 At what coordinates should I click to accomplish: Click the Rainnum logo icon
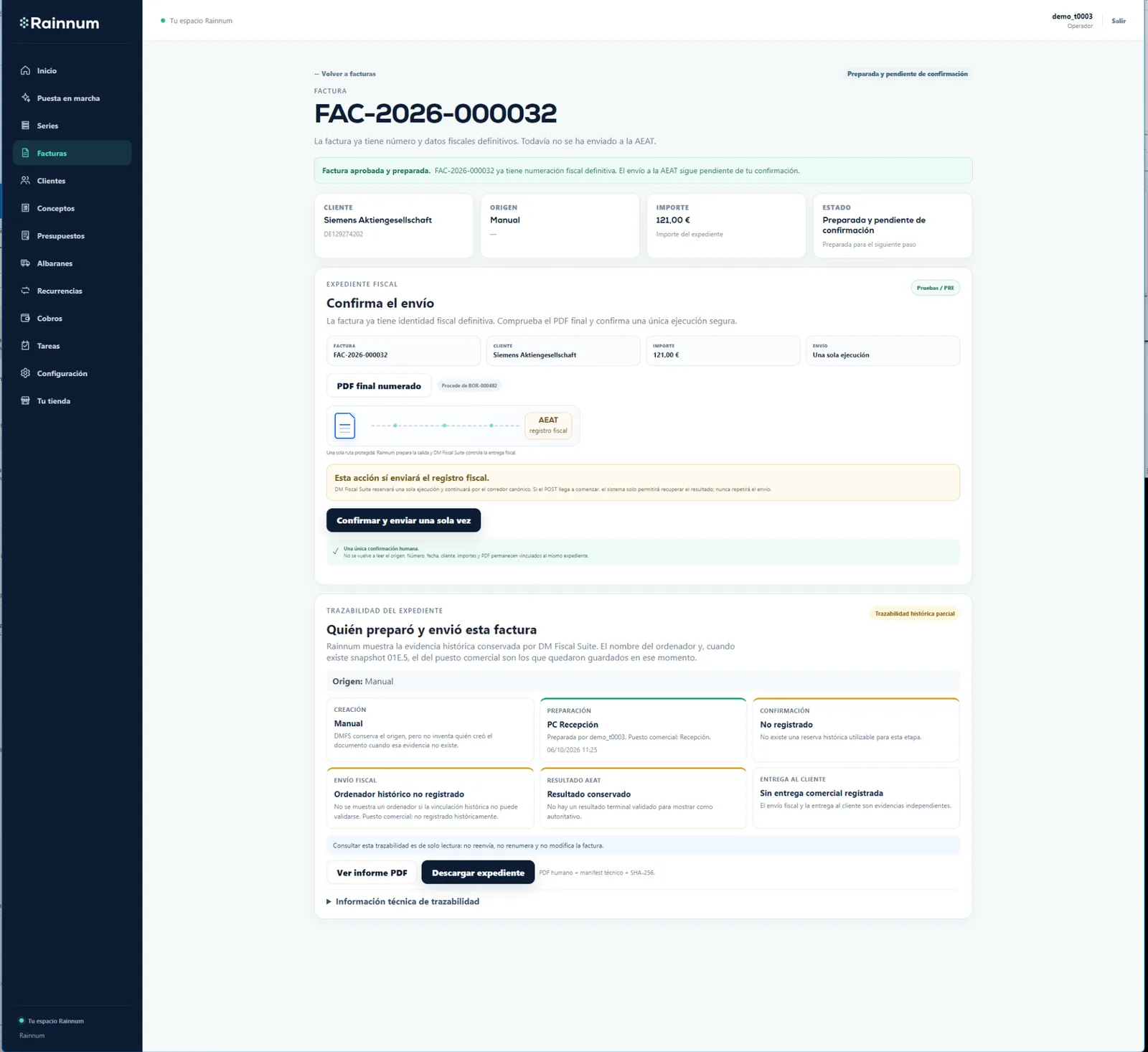point(24,23)
